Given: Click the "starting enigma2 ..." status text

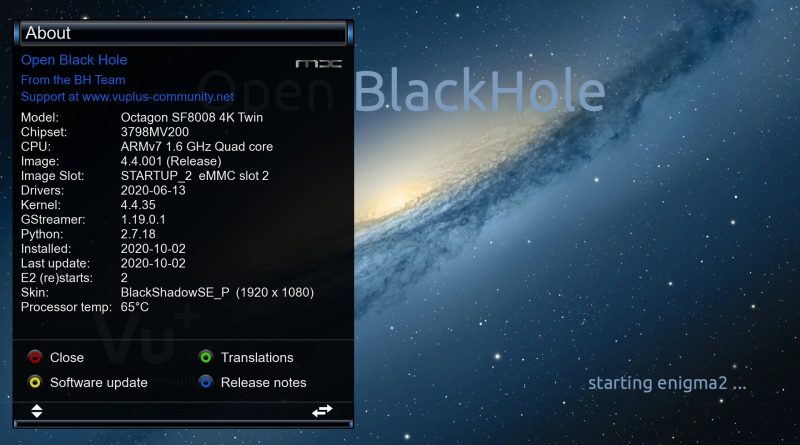Looking at the screenshot, I should [x=666, y=383].
